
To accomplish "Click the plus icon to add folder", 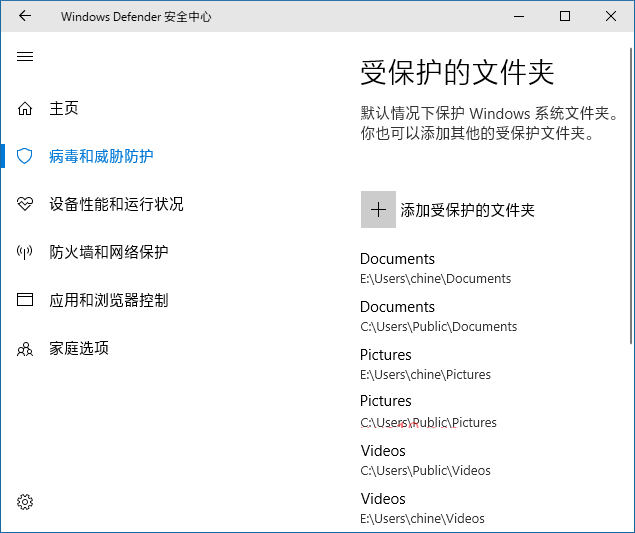I will pyautogui.click(x=378, y=210).
